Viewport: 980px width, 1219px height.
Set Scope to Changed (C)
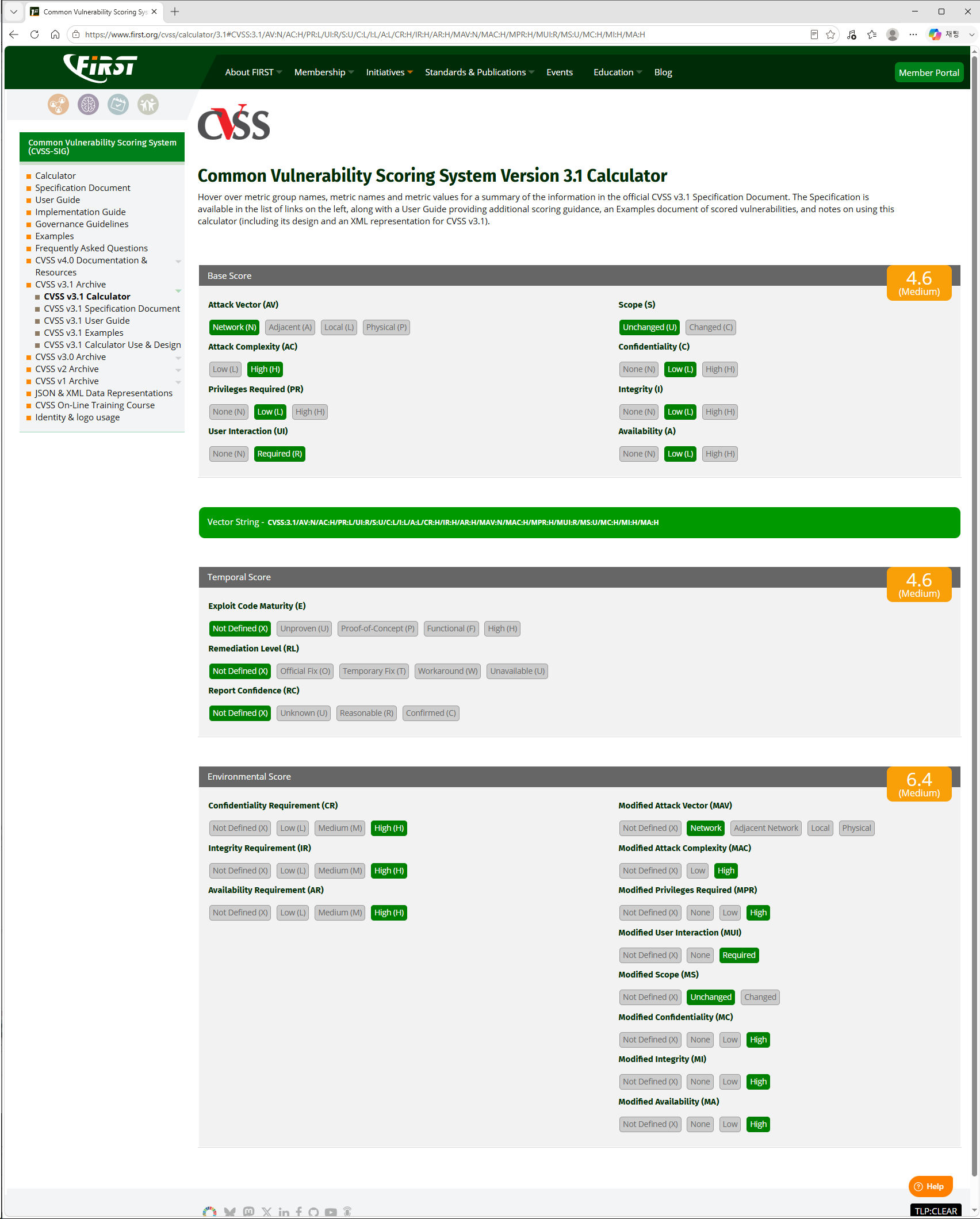[x=711, y=327]
